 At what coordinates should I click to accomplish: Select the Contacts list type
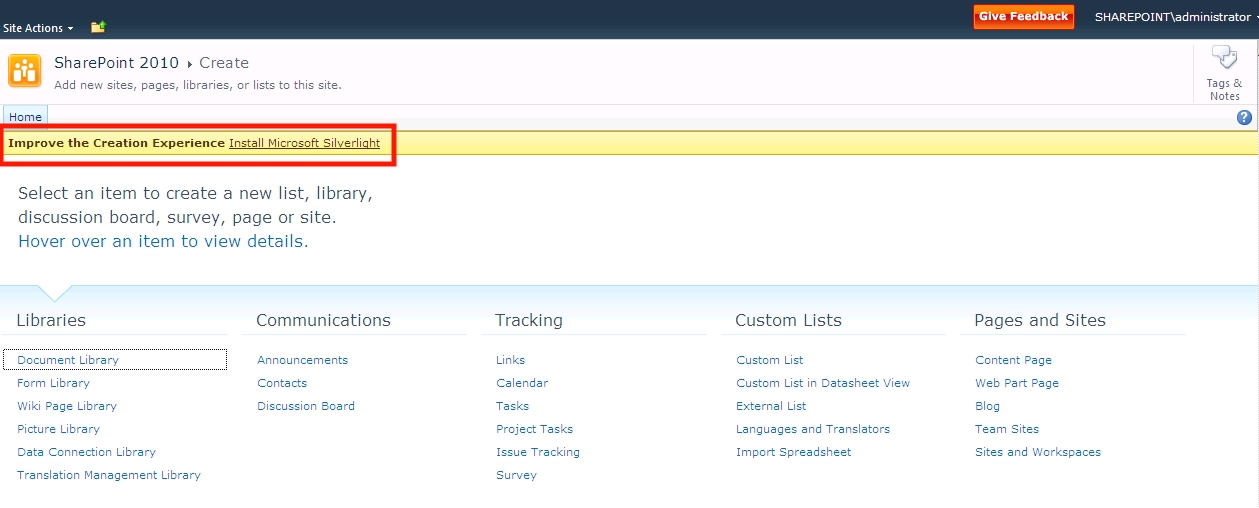pyautogui.click(x=282, y=383)
